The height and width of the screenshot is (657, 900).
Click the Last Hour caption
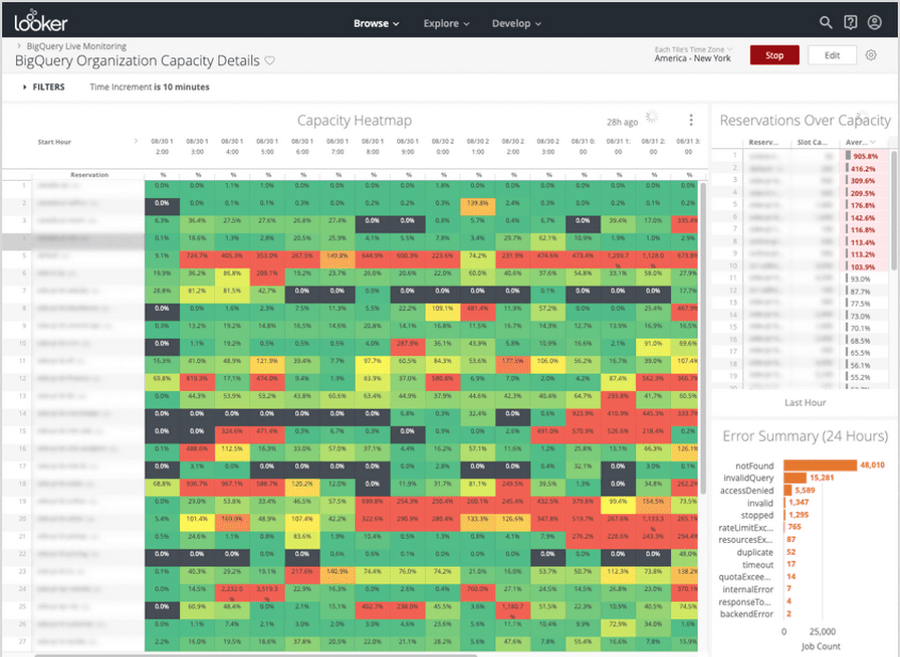(x=805, y=403)
